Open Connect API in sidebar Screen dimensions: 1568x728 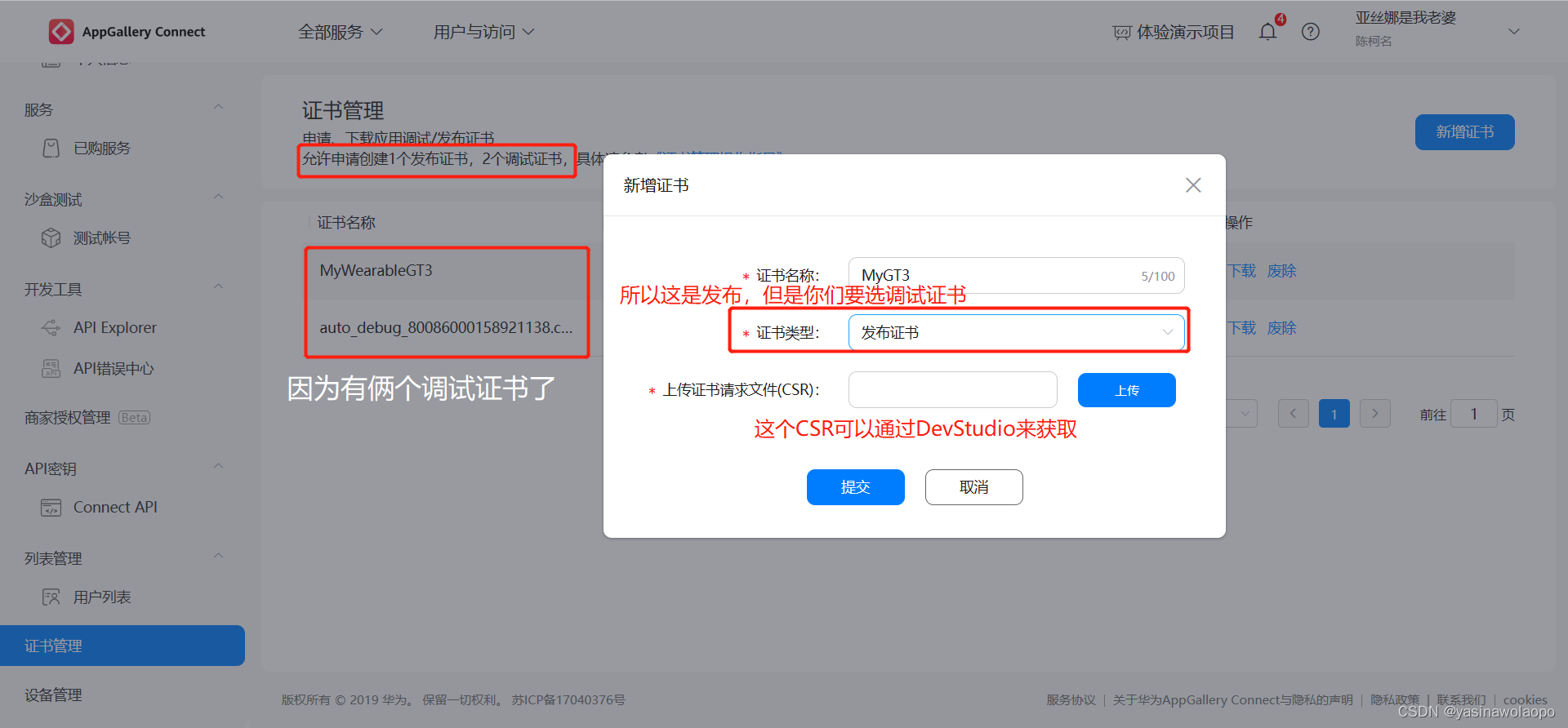click(115, 508)
